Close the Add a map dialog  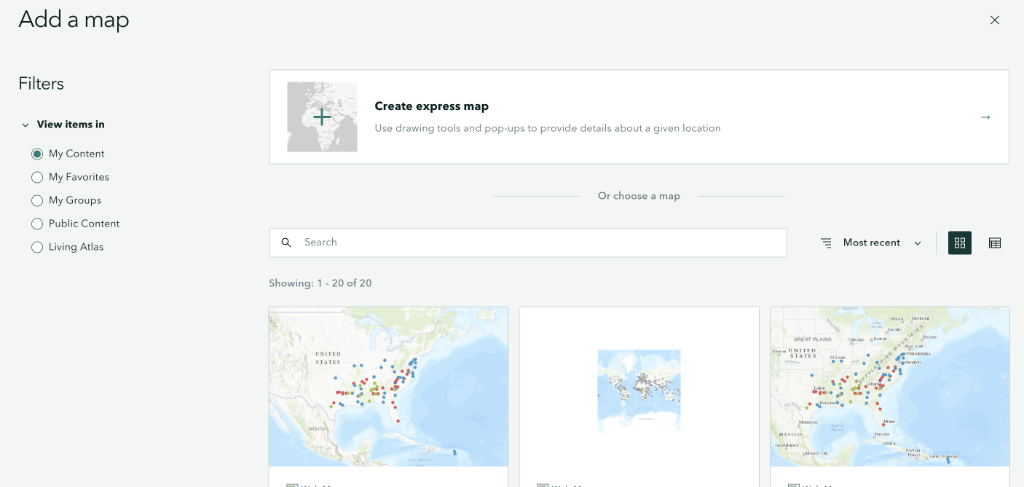995,20
